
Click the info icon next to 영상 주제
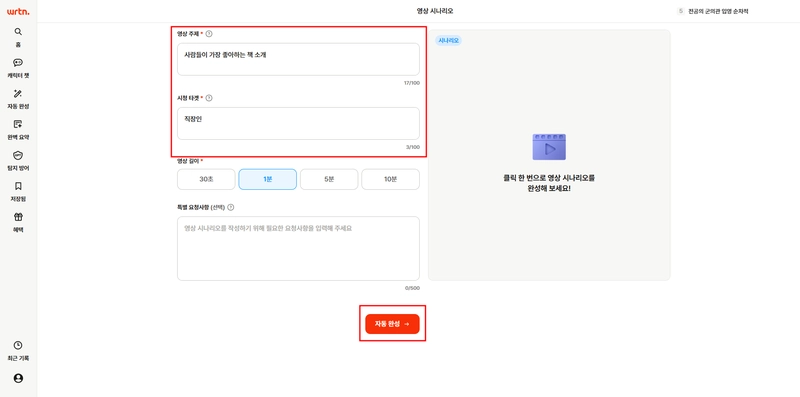(209, 34)
